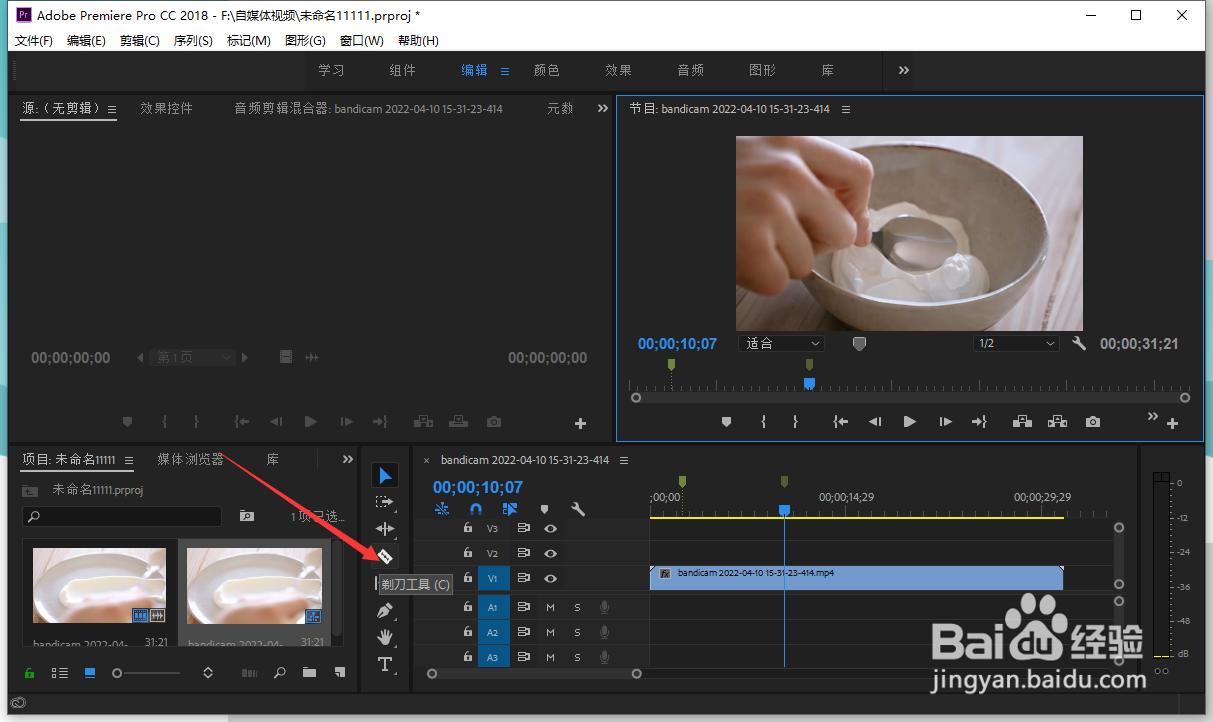Go to In point in program monitor

pyautogui.click(x=840, y=422)
